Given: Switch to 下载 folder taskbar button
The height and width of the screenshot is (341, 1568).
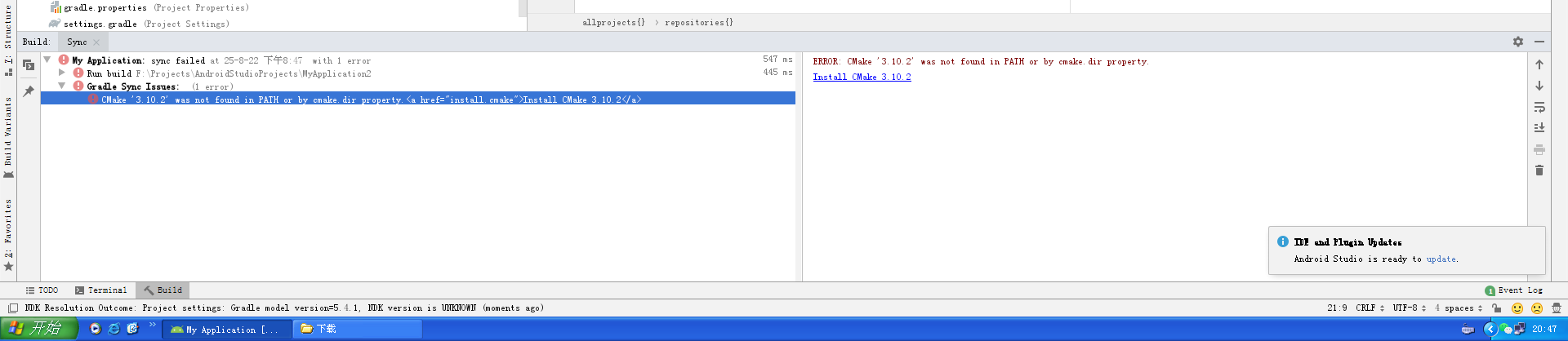Looking at the screenshot, I should [357, 330].
